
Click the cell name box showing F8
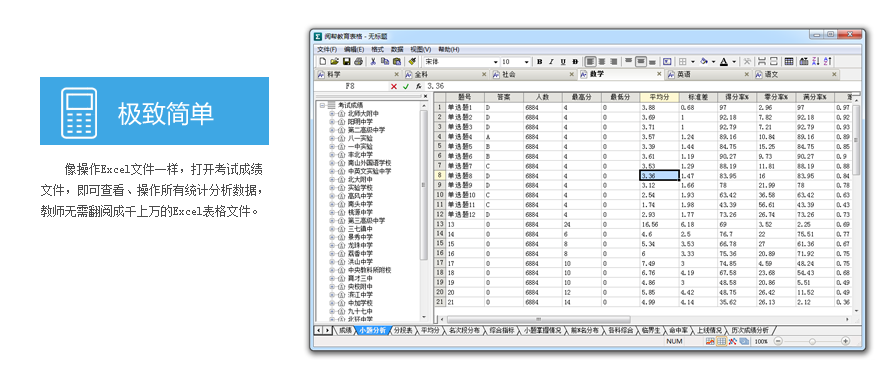click(351, 86)
